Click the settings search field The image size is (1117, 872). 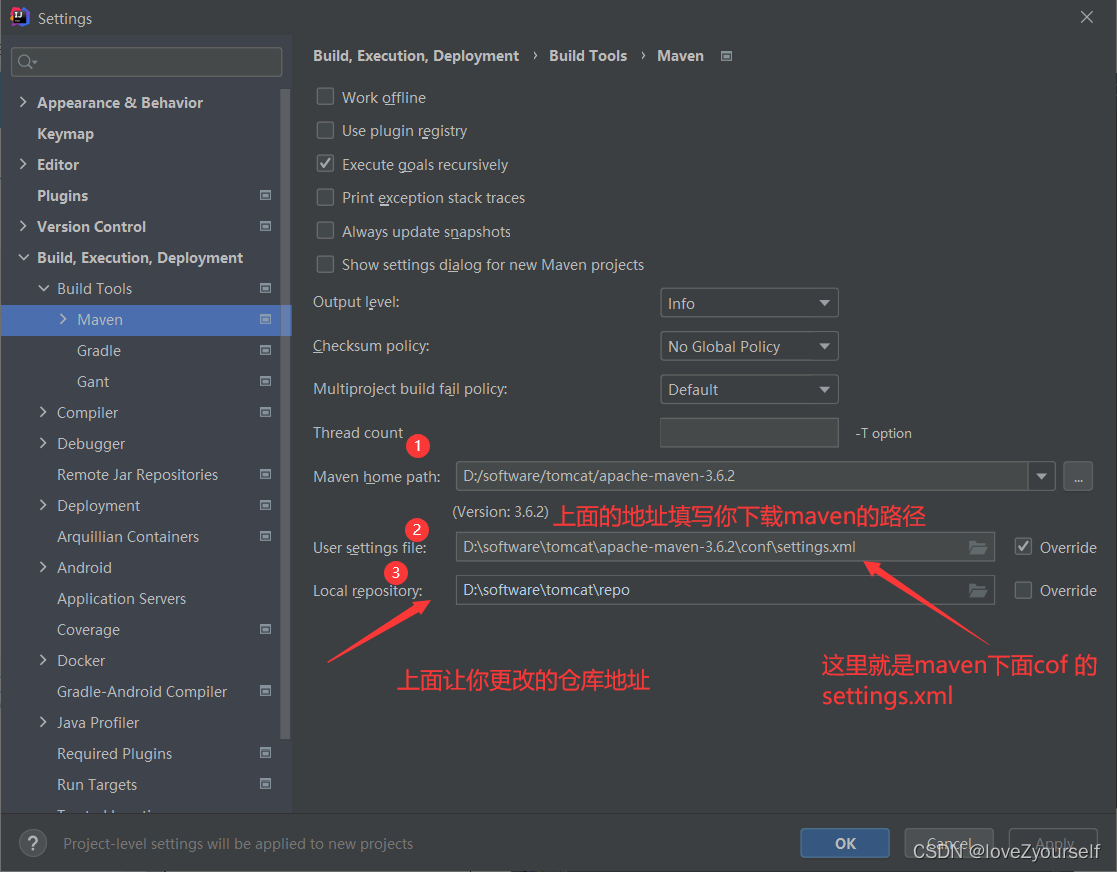pos(147,62)
